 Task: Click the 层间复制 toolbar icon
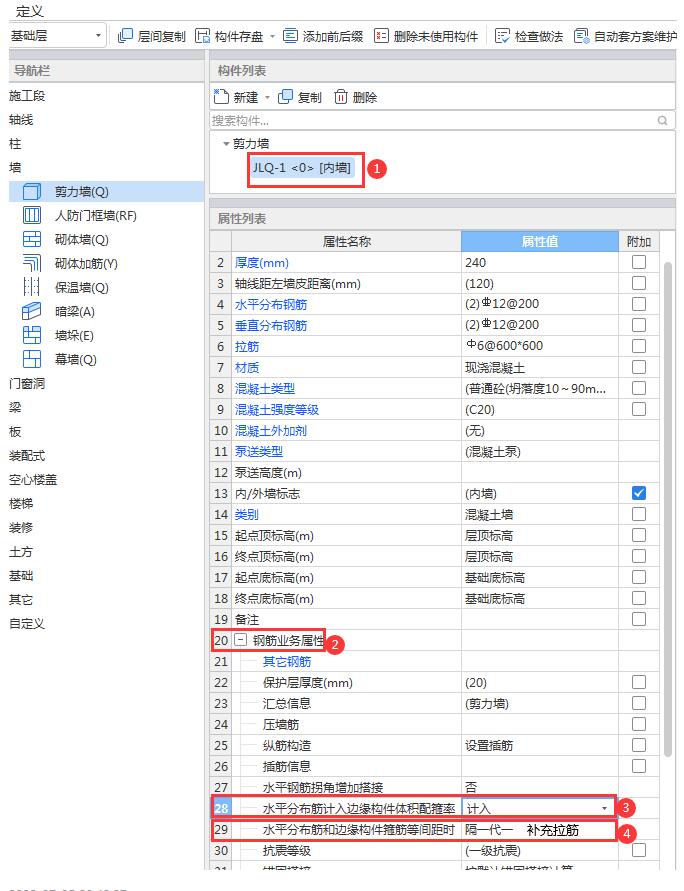pyautogui.click(x=125, y=36)
